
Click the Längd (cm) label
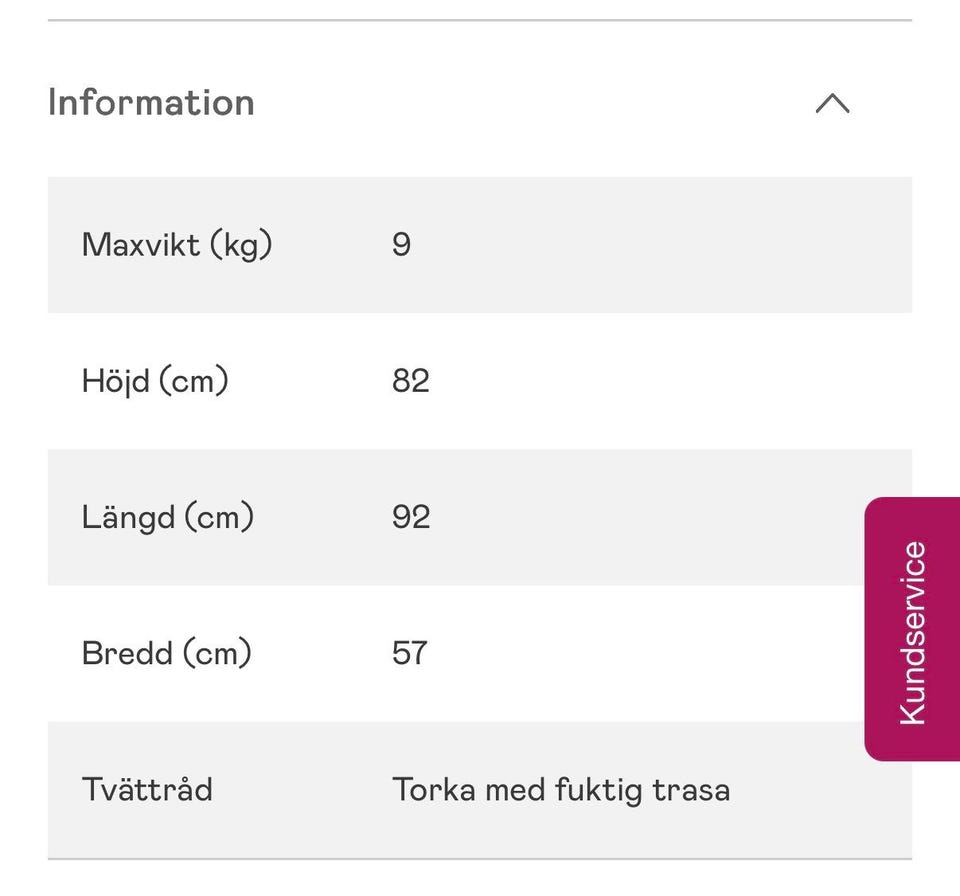tap(168, 517)
